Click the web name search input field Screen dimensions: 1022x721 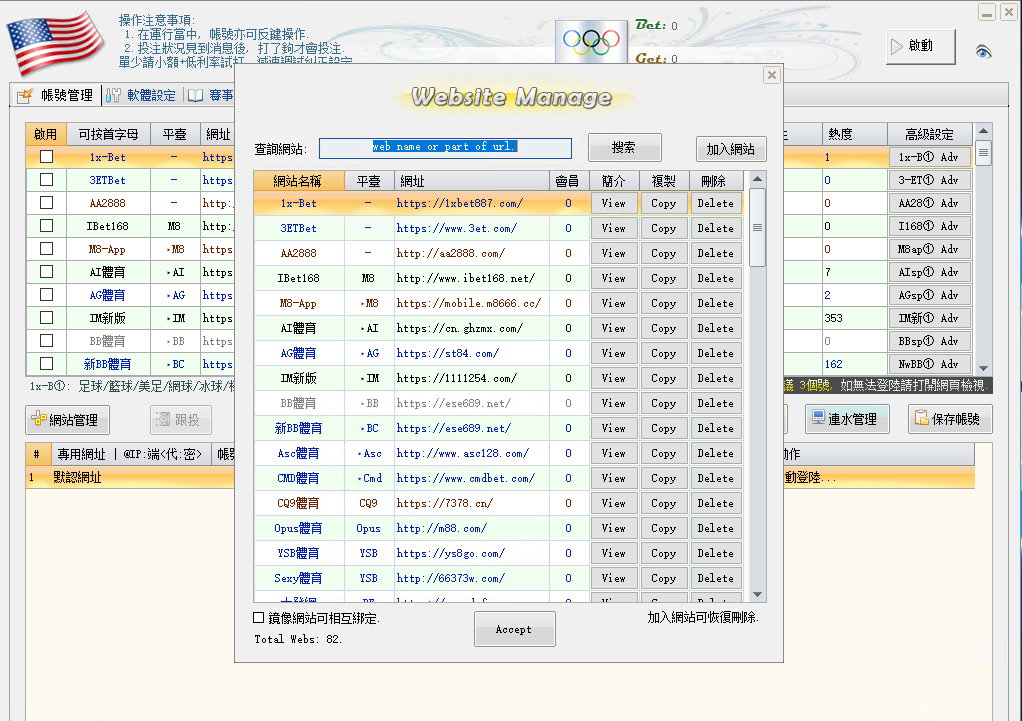click(x=445, y=147)
